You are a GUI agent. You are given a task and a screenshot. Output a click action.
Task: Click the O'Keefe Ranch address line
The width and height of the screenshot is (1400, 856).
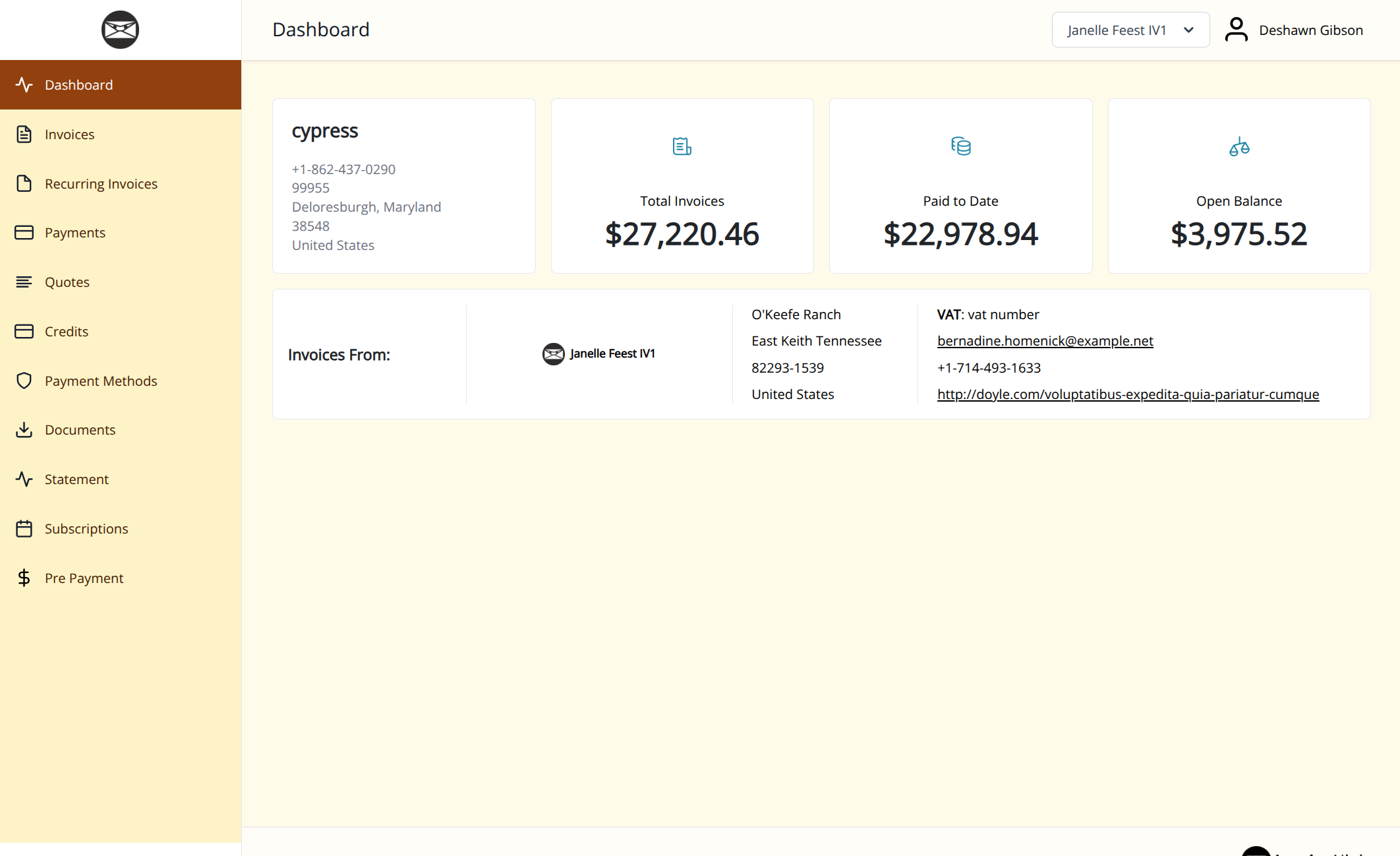796,315
